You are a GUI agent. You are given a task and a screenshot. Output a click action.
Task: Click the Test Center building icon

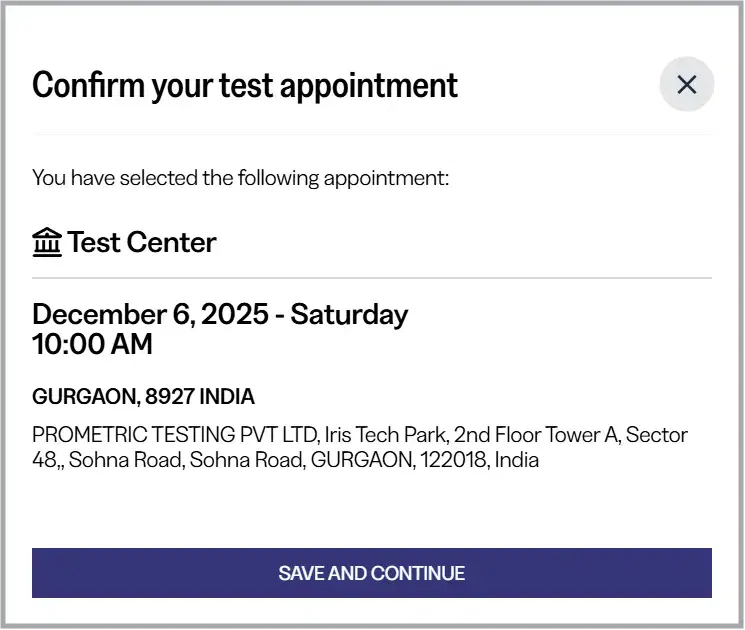coord(47,242)
